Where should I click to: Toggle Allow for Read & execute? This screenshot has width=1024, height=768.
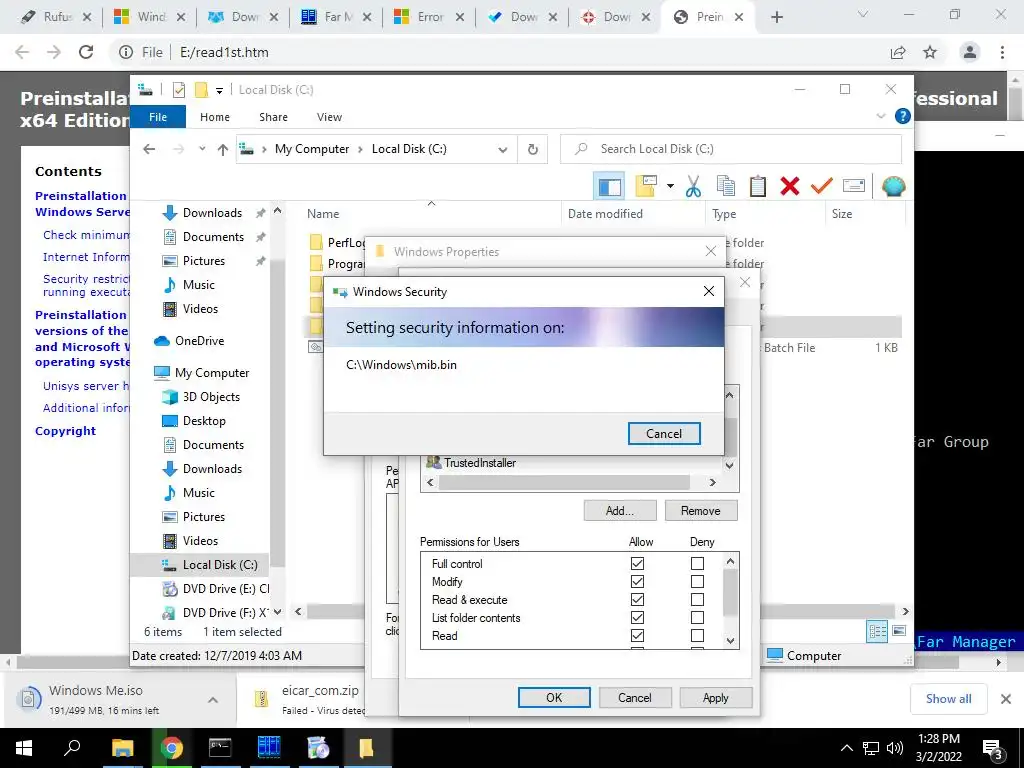(x=637, y=600)
